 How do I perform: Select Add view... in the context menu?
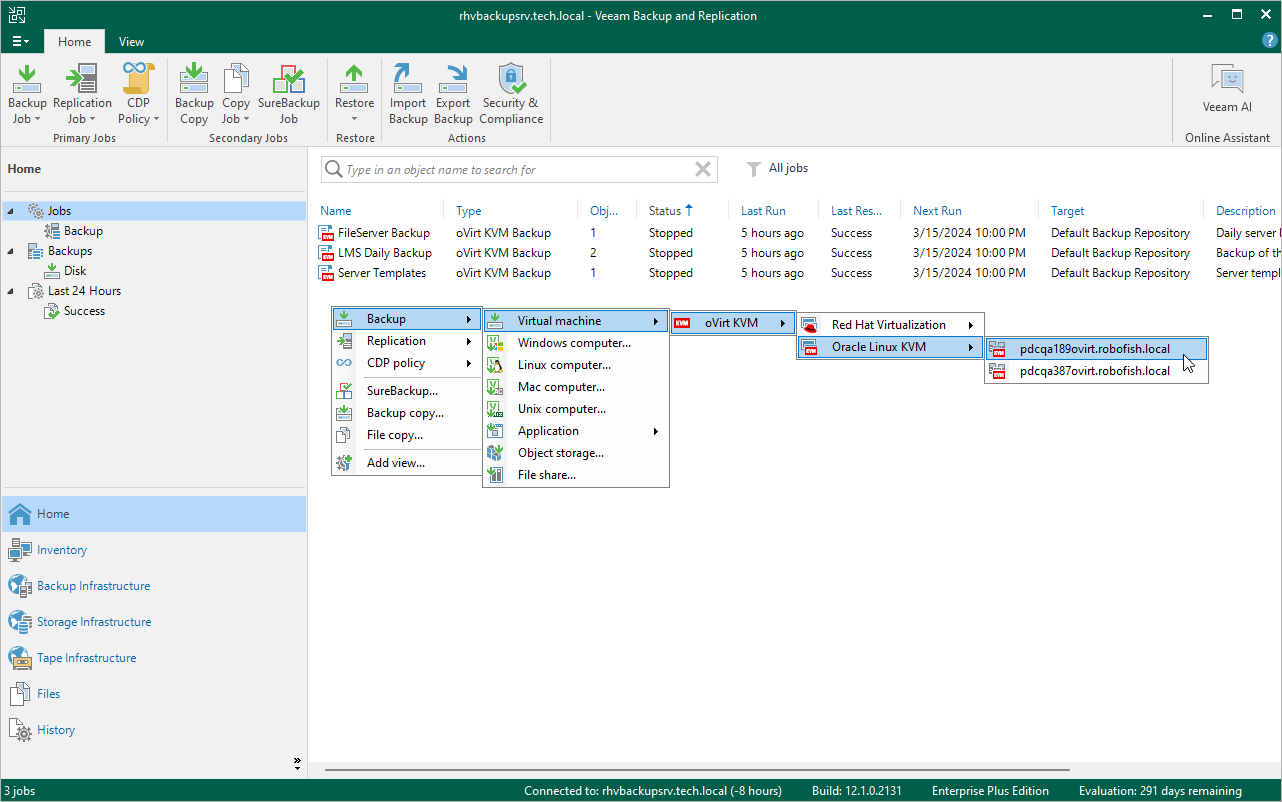[407, 463]
